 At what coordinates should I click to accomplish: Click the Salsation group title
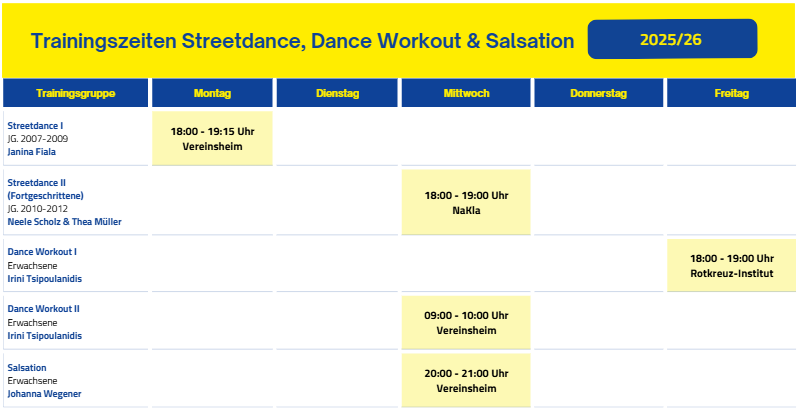click(x=27, y=367)
